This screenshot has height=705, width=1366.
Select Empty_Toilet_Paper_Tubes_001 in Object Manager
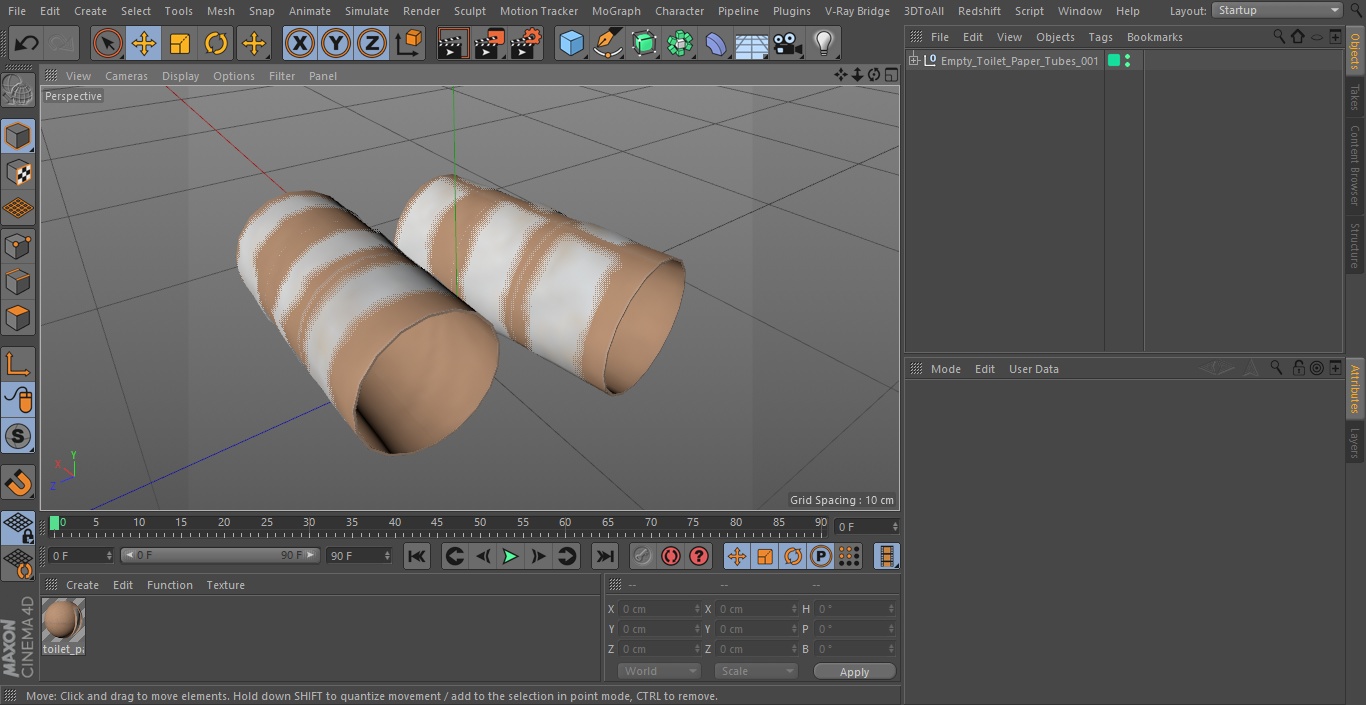1019,61
